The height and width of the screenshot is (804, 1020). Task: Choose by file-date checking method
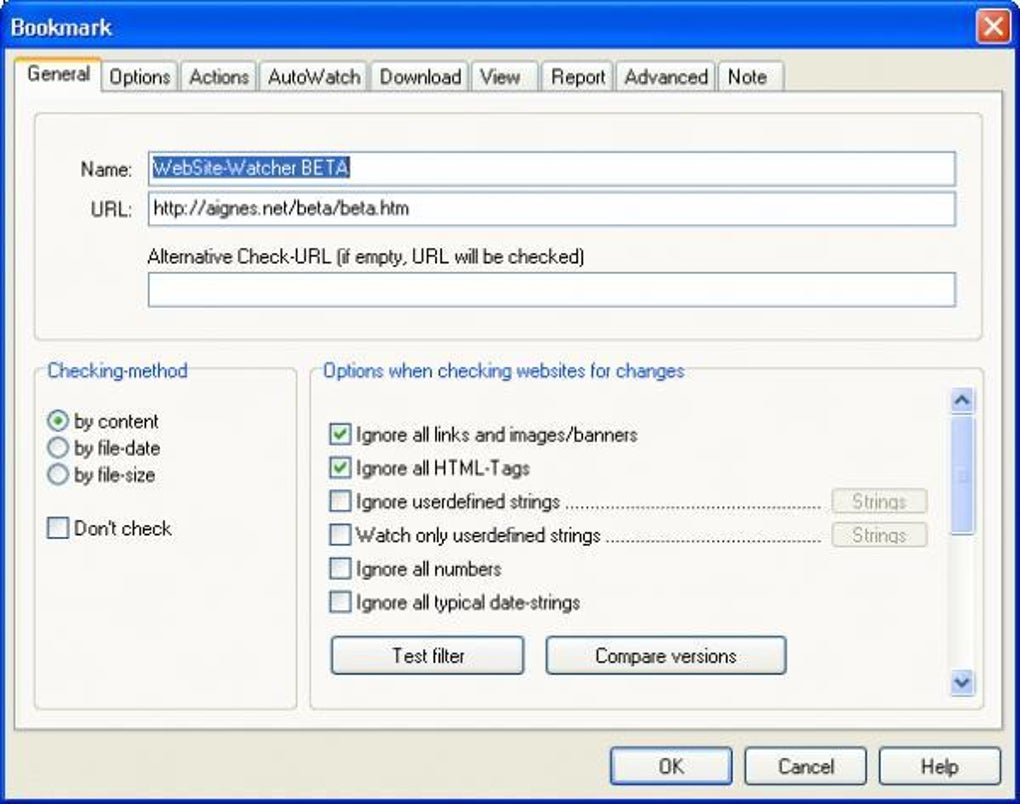[x=58, y=449]
